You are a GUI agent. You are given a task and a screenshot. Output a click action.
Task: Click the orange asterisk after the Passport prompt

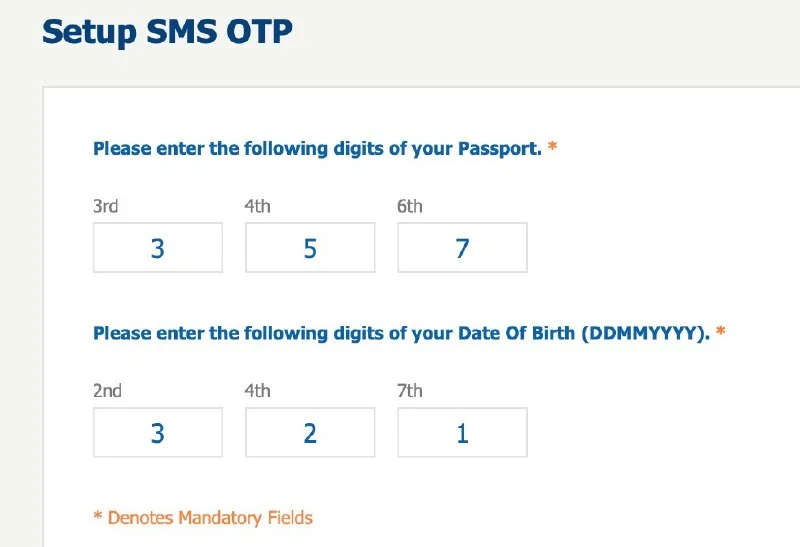552,148
